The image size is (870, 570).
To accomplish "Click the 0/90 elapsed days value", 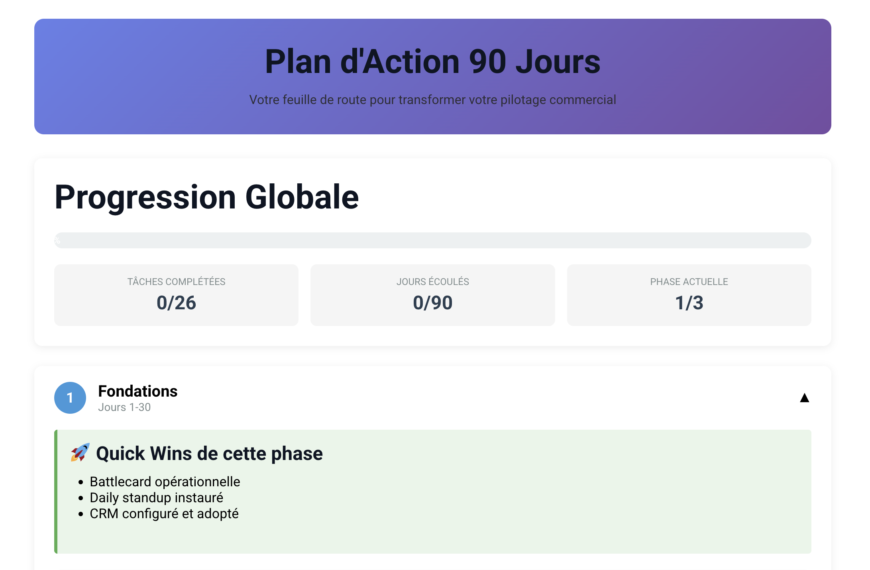I will (432, 303).
